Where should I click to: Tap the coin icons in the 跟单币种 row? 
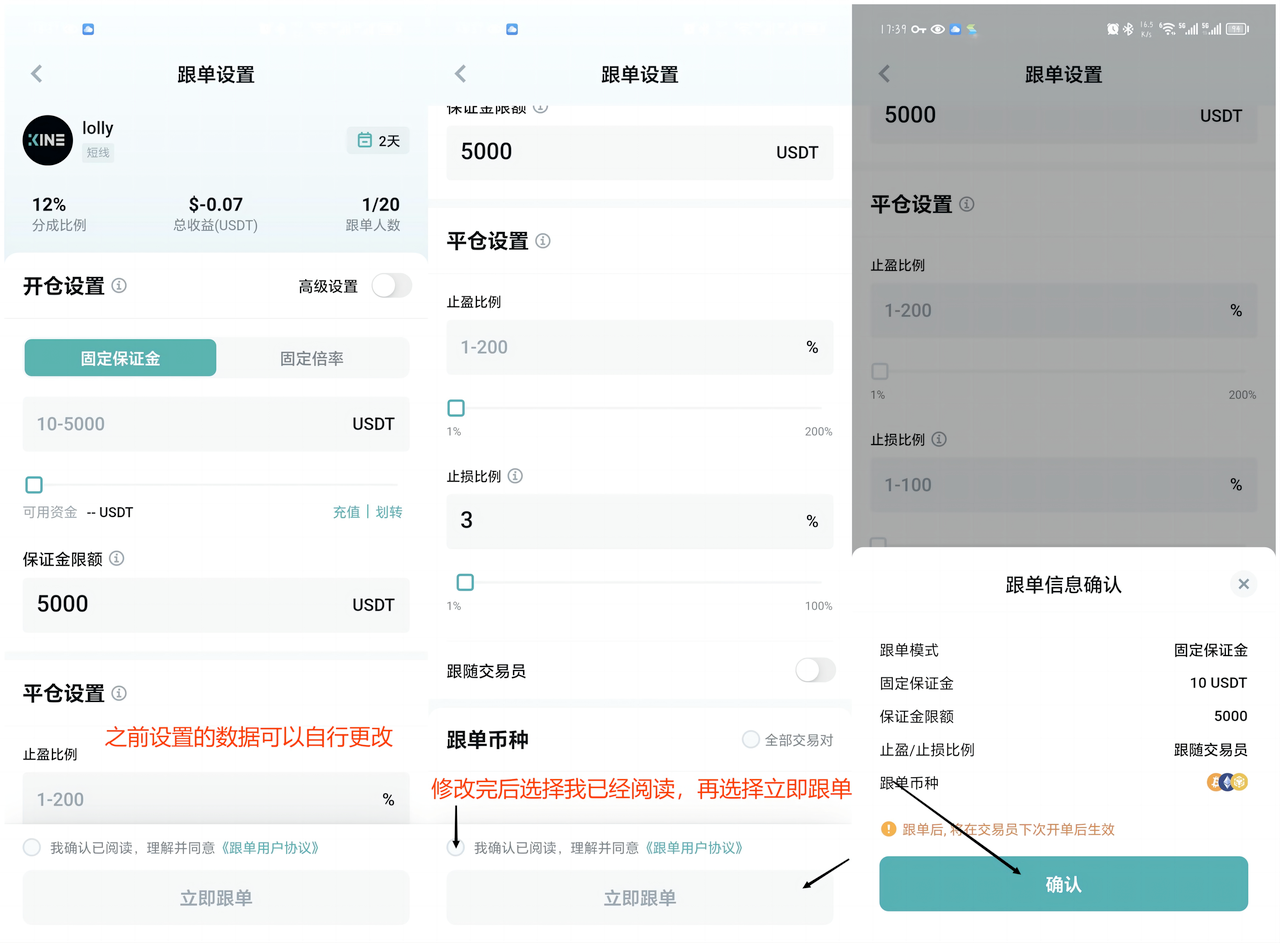click(x=1227, y=782)
